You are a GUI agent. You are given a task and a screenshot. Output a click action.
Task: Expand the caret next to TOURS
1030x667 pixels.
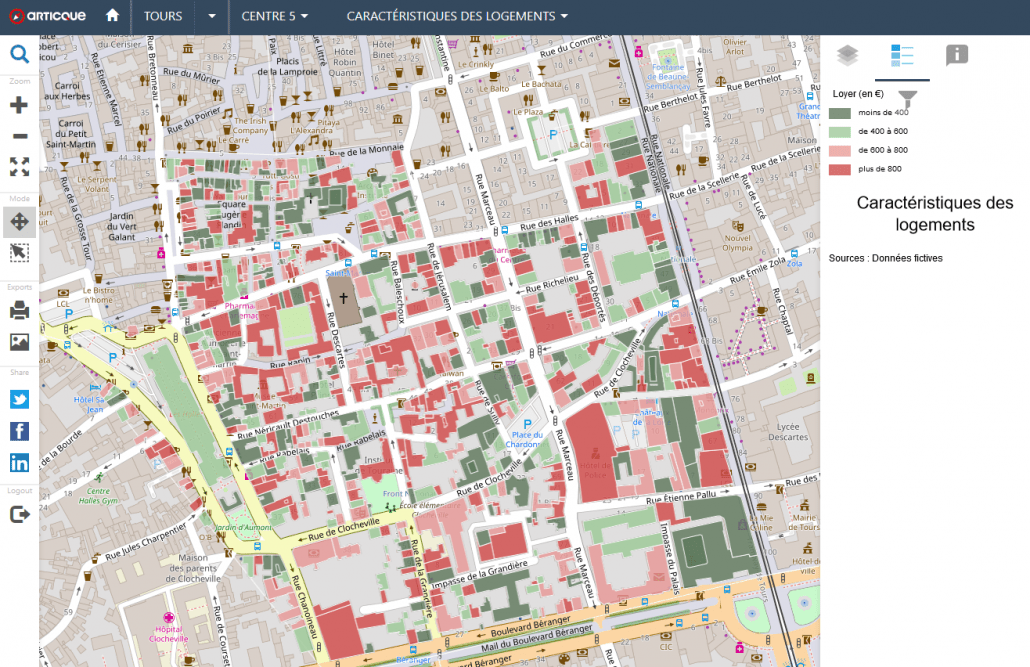(x=212, y=16)
